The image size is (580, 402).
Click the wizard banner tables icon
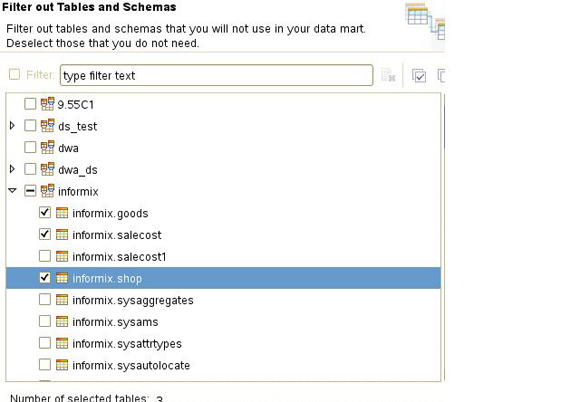point(425,21)
